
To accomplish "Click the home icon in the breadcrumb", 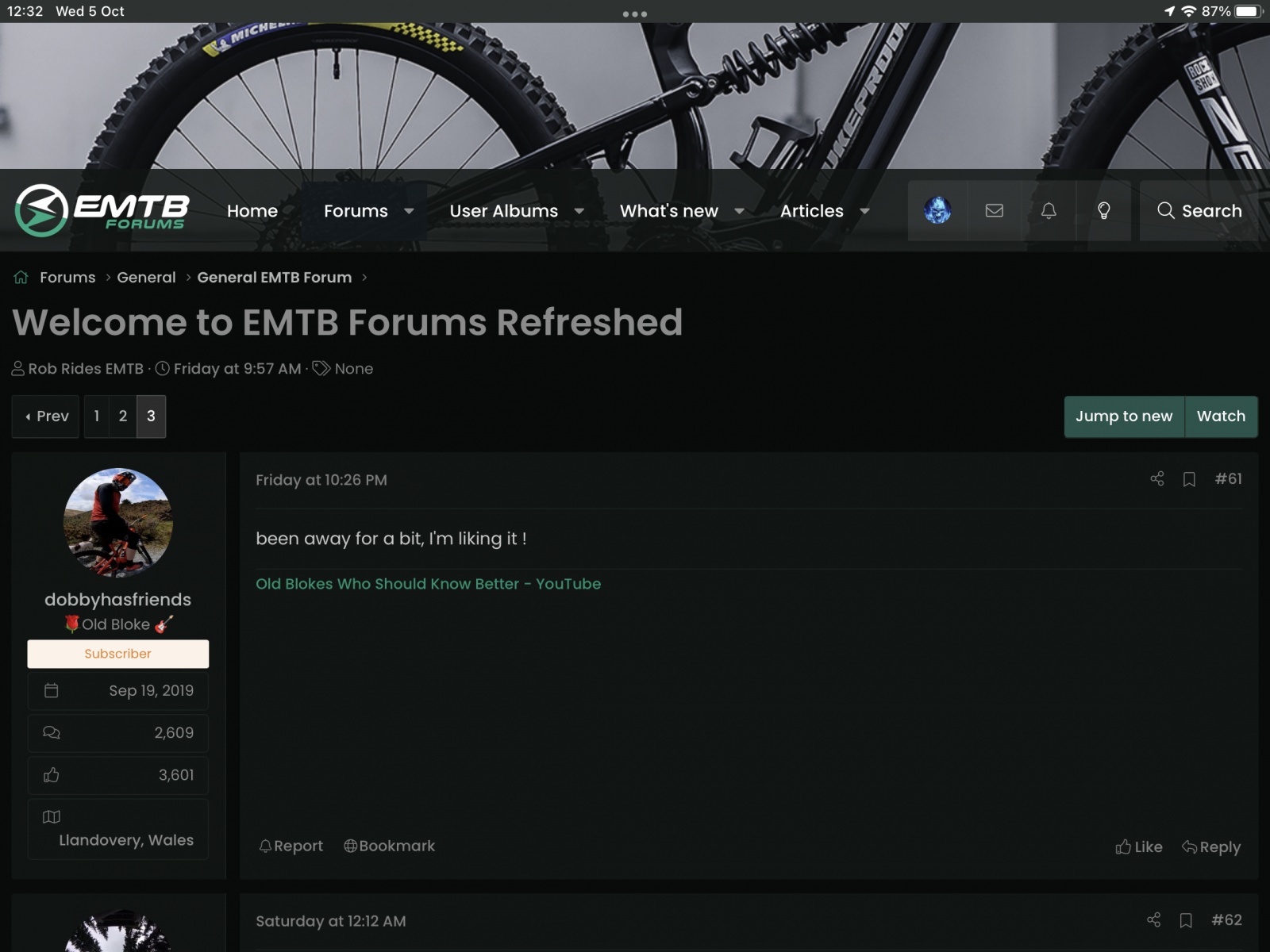I will 20,277.
